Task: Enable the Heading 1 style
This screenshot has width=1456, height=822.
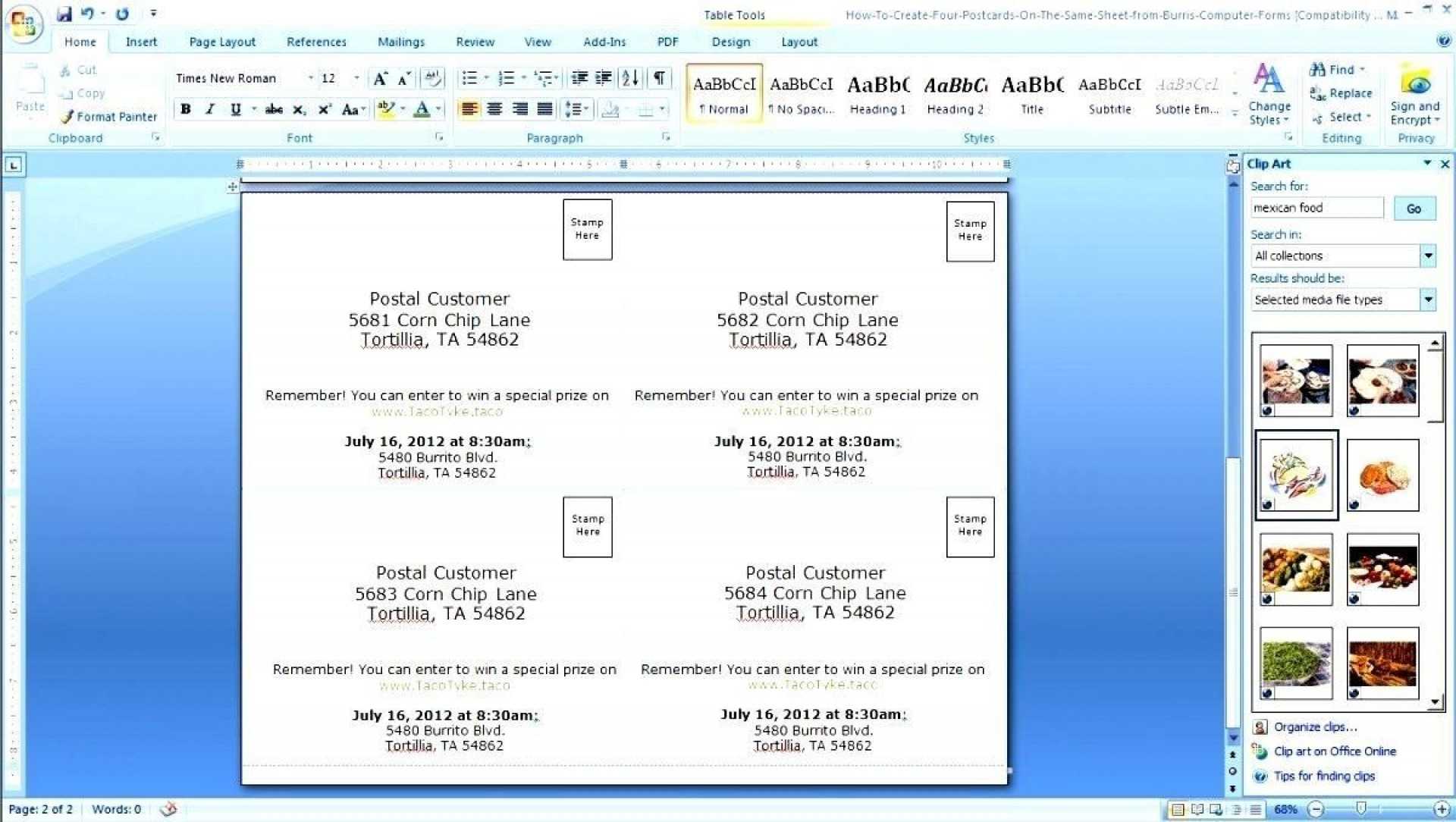Action: tap(879, 93)
